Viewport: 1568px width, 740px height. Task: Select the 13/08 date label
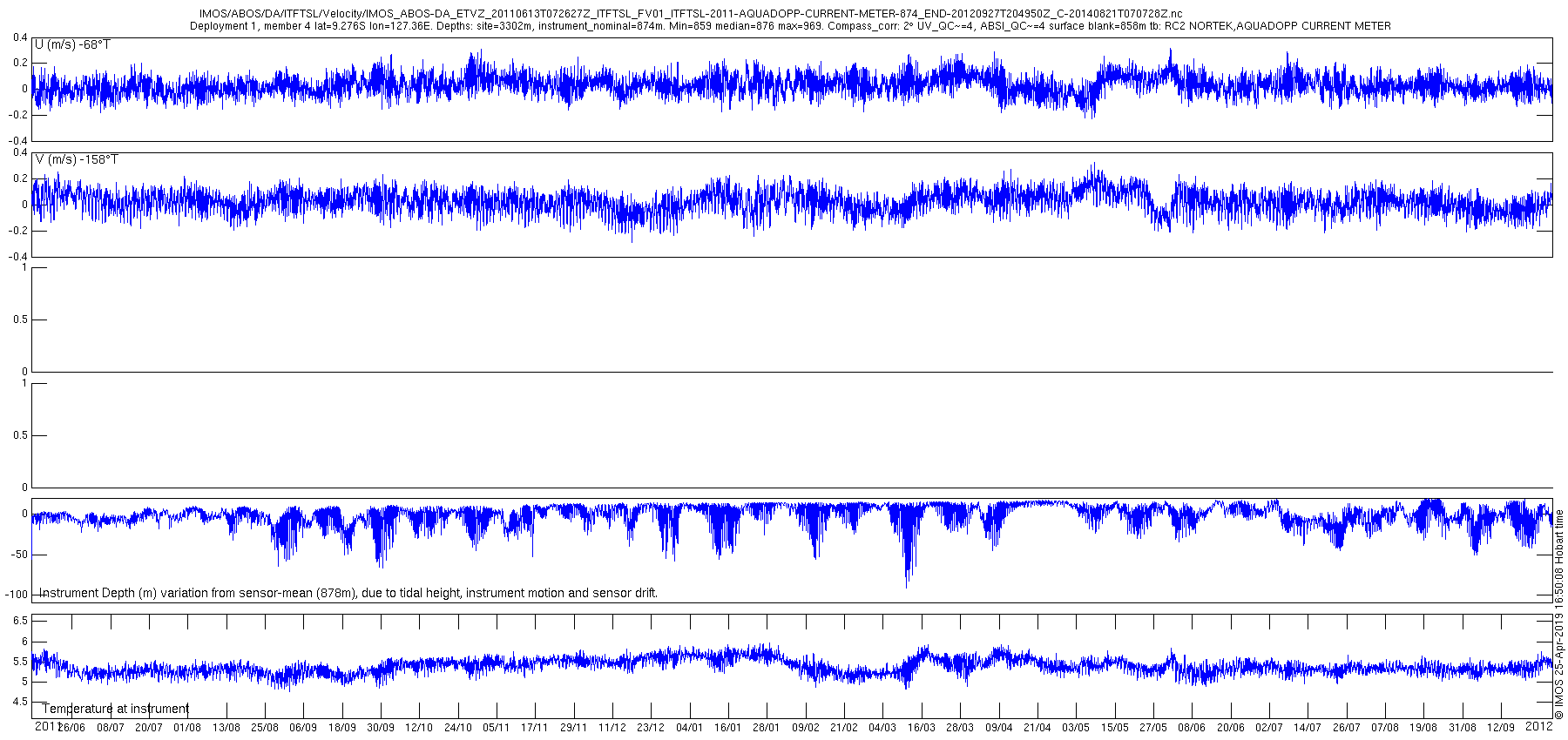(226, 727)
